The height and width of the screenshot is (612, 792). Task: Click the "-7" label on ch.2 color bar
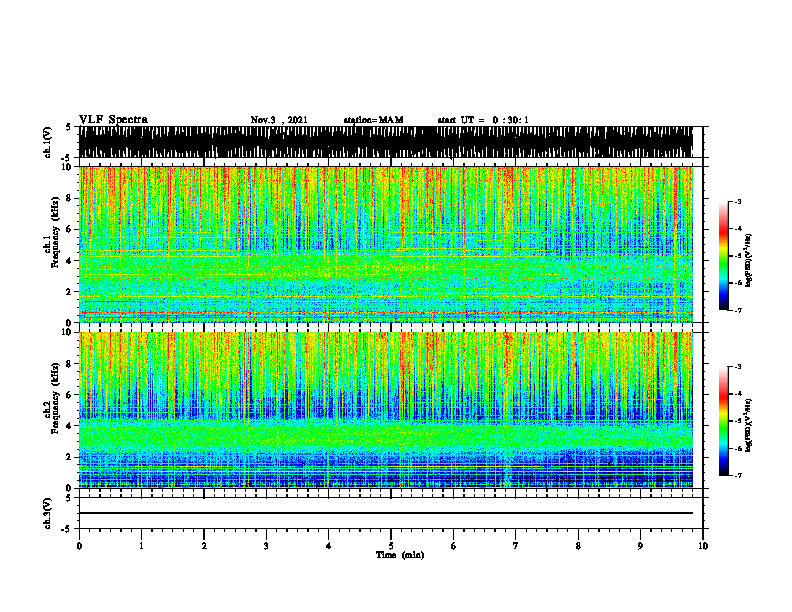(x=738, y=475)
